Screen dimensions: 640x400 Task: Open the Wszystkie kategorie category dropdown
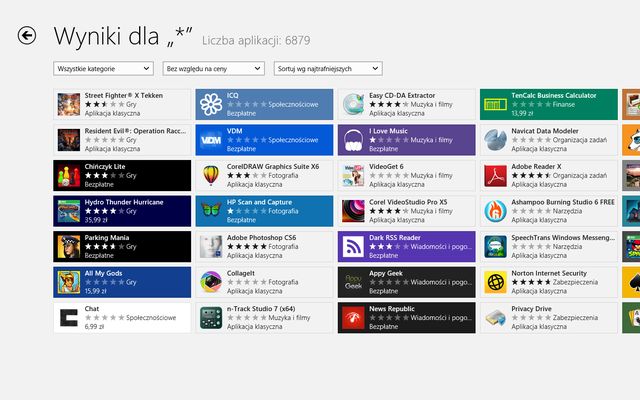pos(103,69)
